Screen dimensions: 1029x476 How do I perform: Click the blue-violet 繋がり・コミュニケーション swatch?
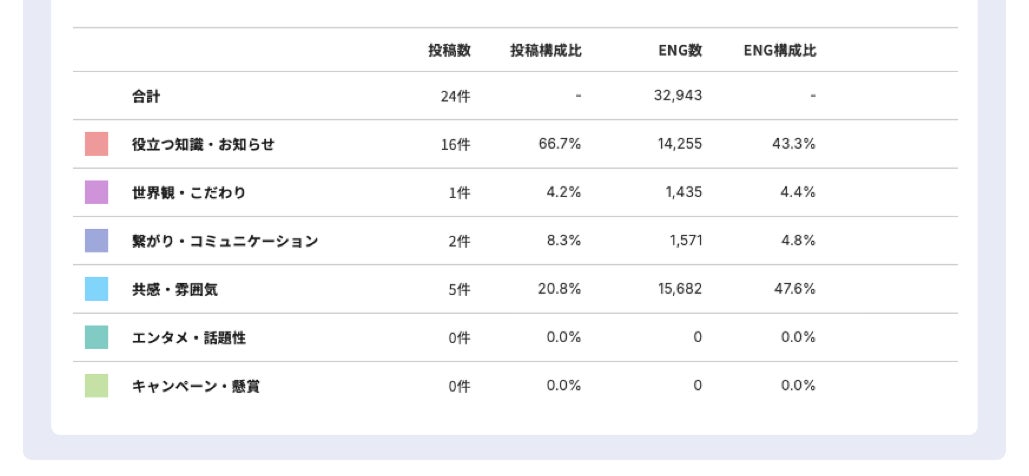point(96,241)
